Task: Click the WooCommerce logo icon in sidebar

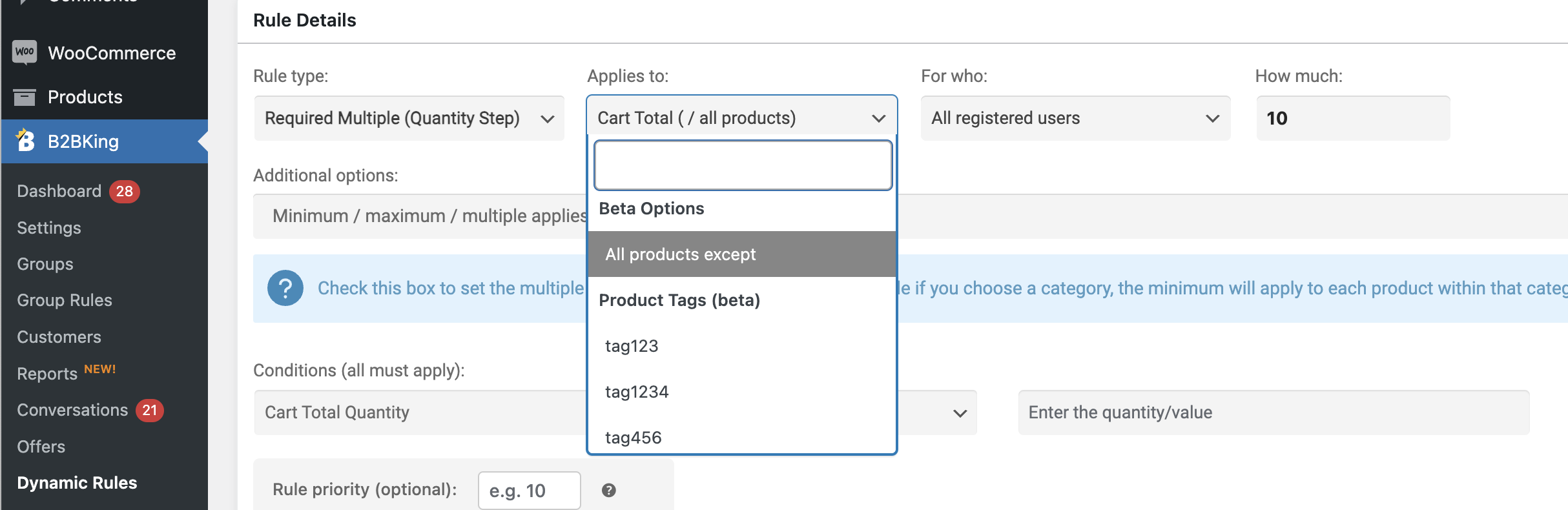Action: pyautogui.click(x=25, y=52)
